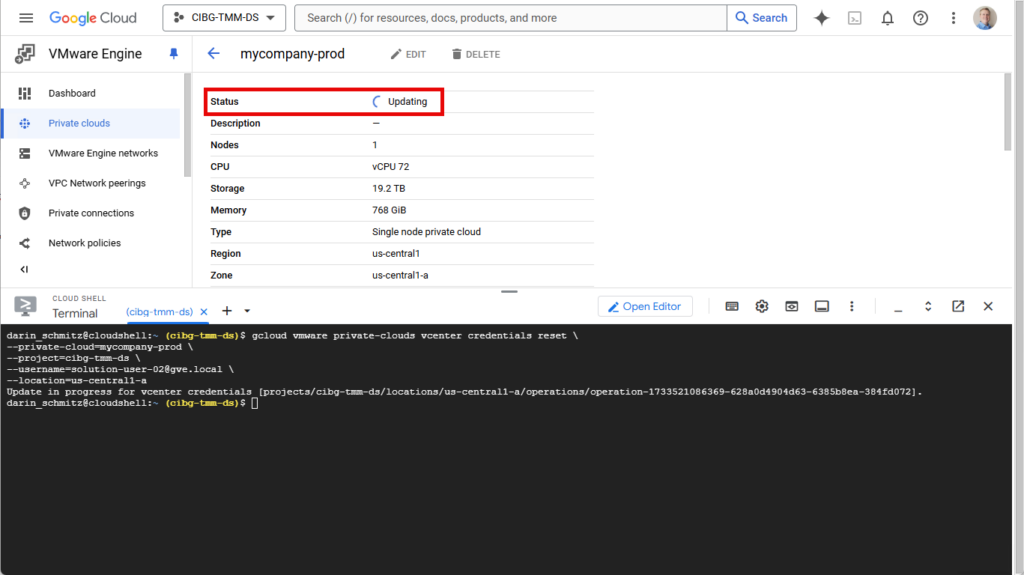Viewport: 1024px width, 575px height.
Task: Click the Cloud Shell terminal logo icon
Action: (25, 306)
